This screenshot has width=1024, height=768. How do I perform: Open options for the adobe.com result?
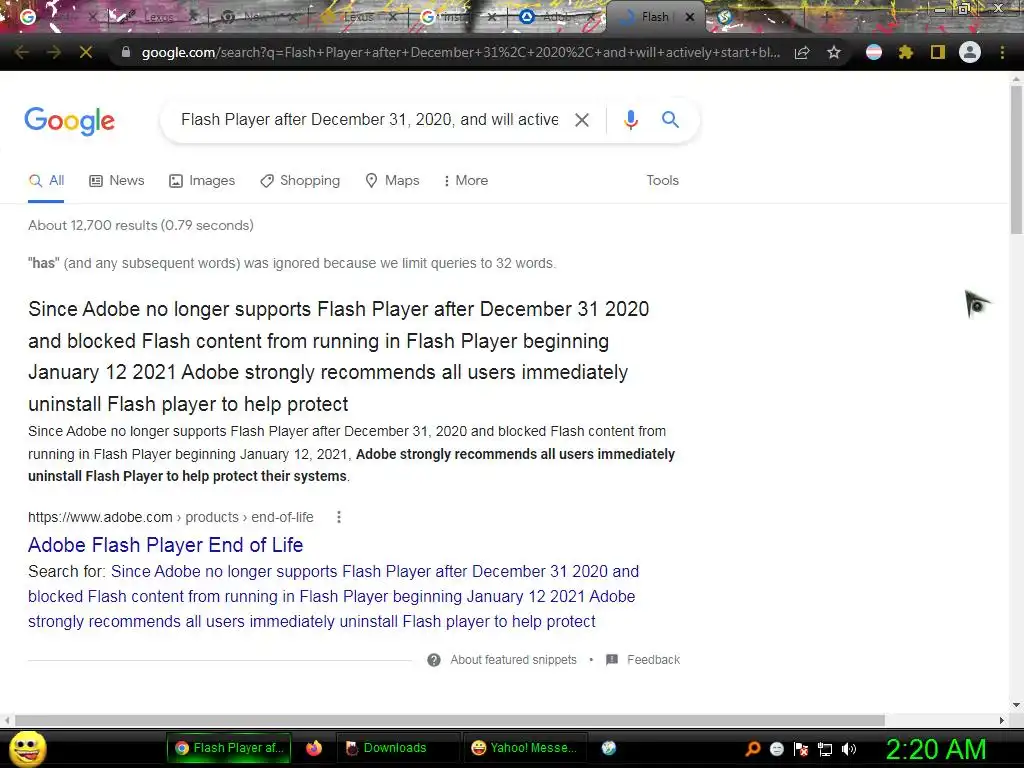tap(338, 517)
